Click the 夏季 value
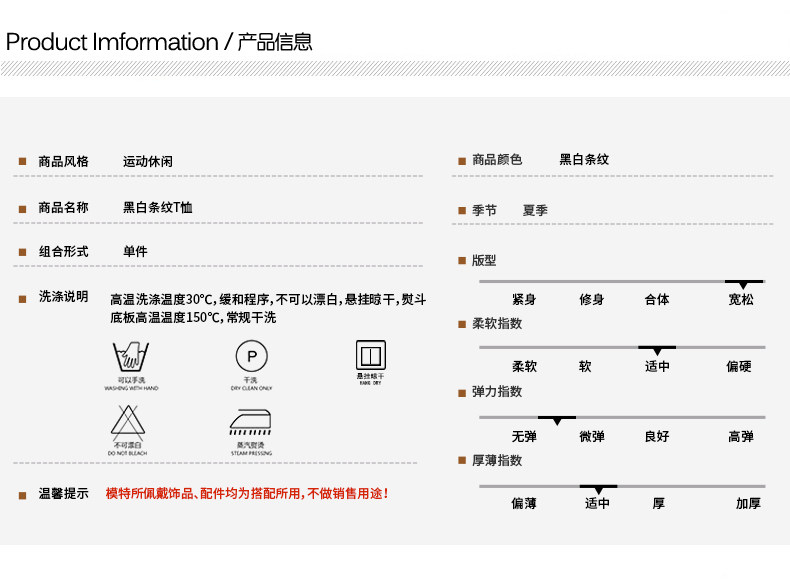Image resolution: width=790 pixels, height=584 pixels. coord(535,210)
